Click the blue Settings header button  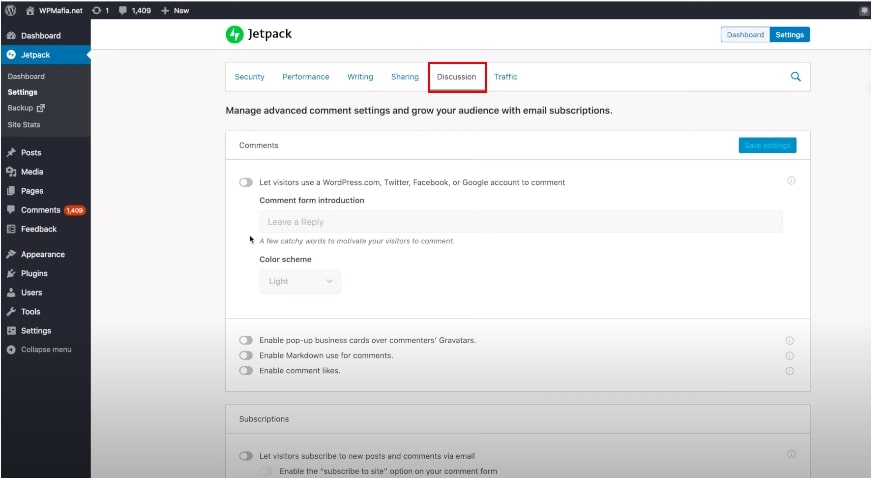[x=789, y=34]
